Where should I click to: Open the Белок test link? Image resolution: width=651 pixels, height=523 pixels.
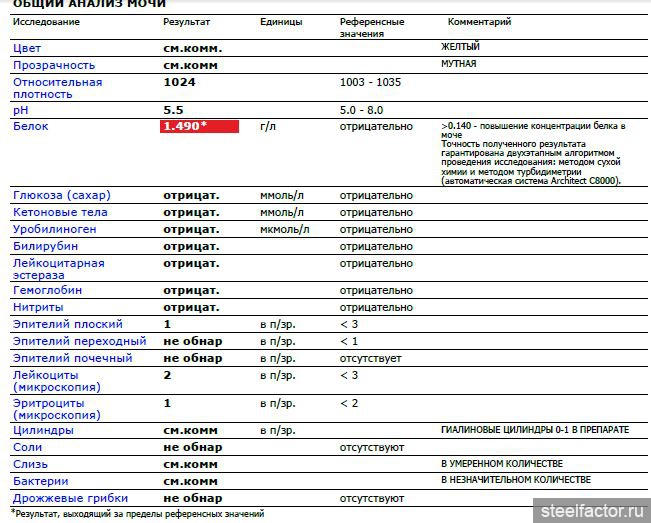coord(30,126)
